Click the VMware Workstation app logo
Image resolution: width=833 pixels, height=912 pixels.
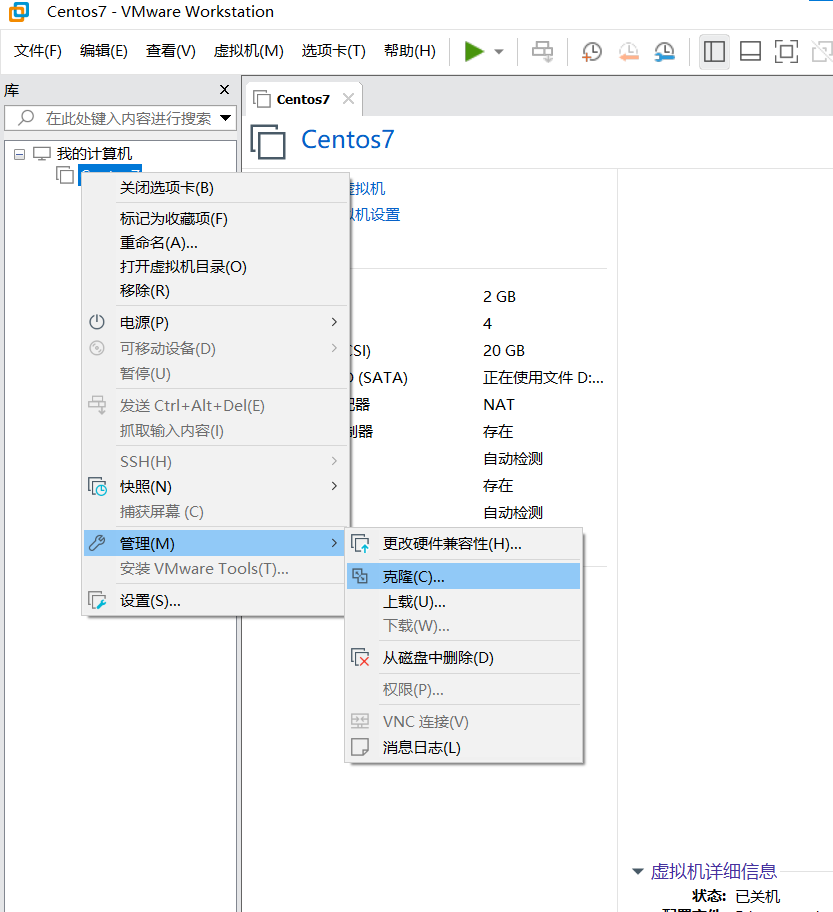19,12
